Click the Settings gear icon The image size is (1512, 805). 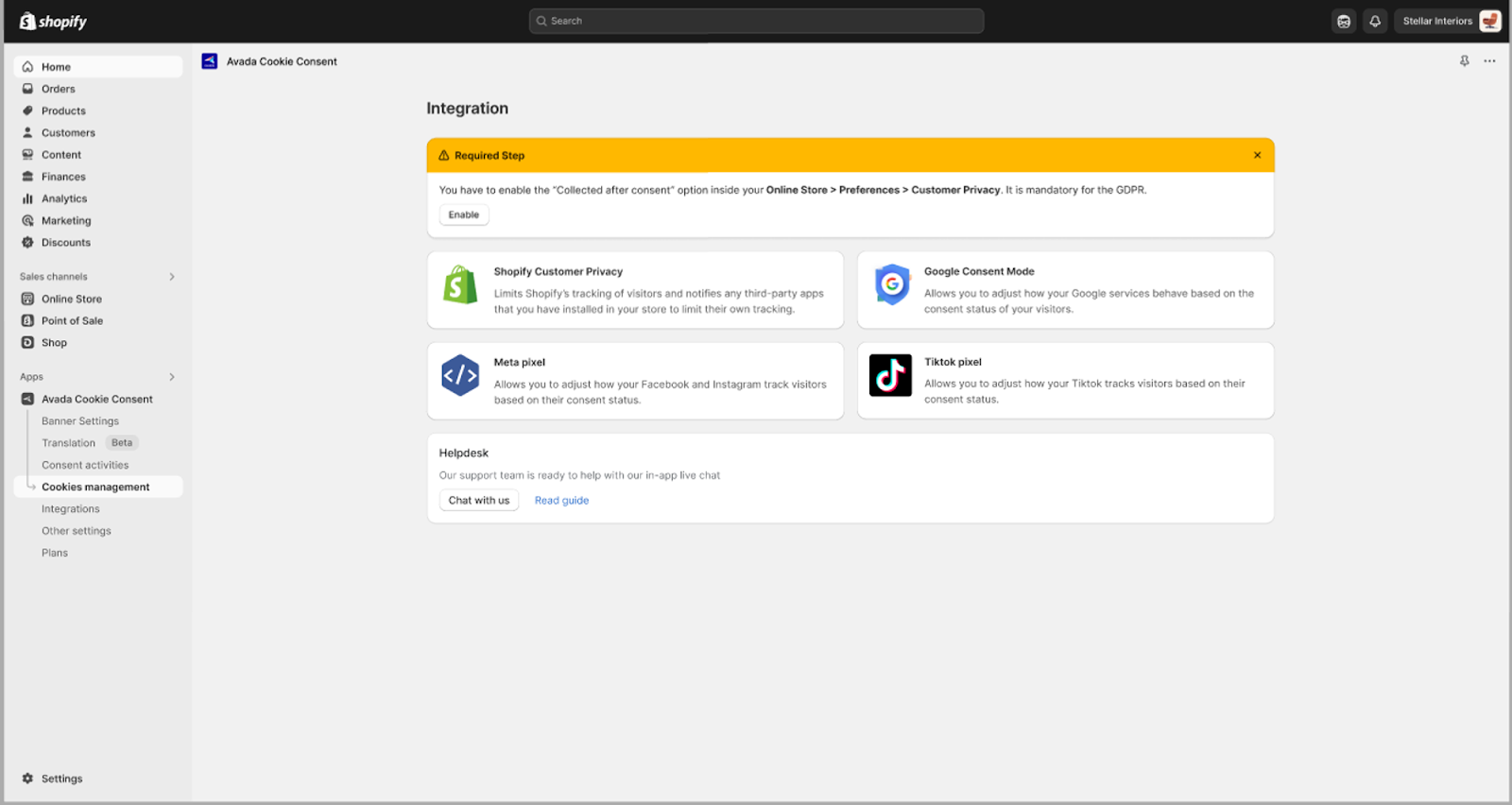(x=27, y=779)
